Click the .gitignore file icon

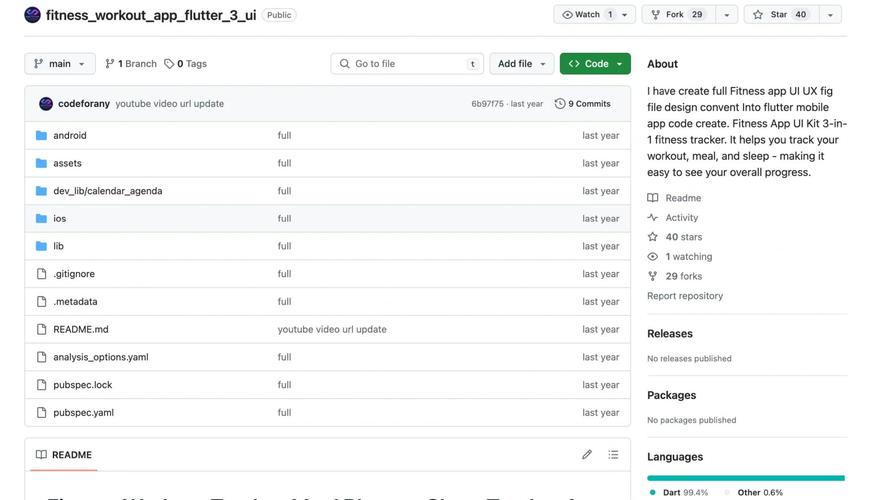pyautogui.click(x=41, y=273)
